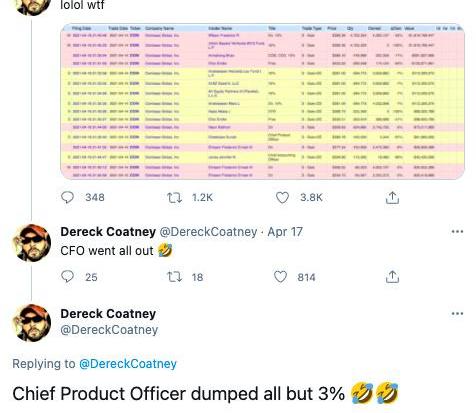Like the tweet with 814 likes

[280, 277]
